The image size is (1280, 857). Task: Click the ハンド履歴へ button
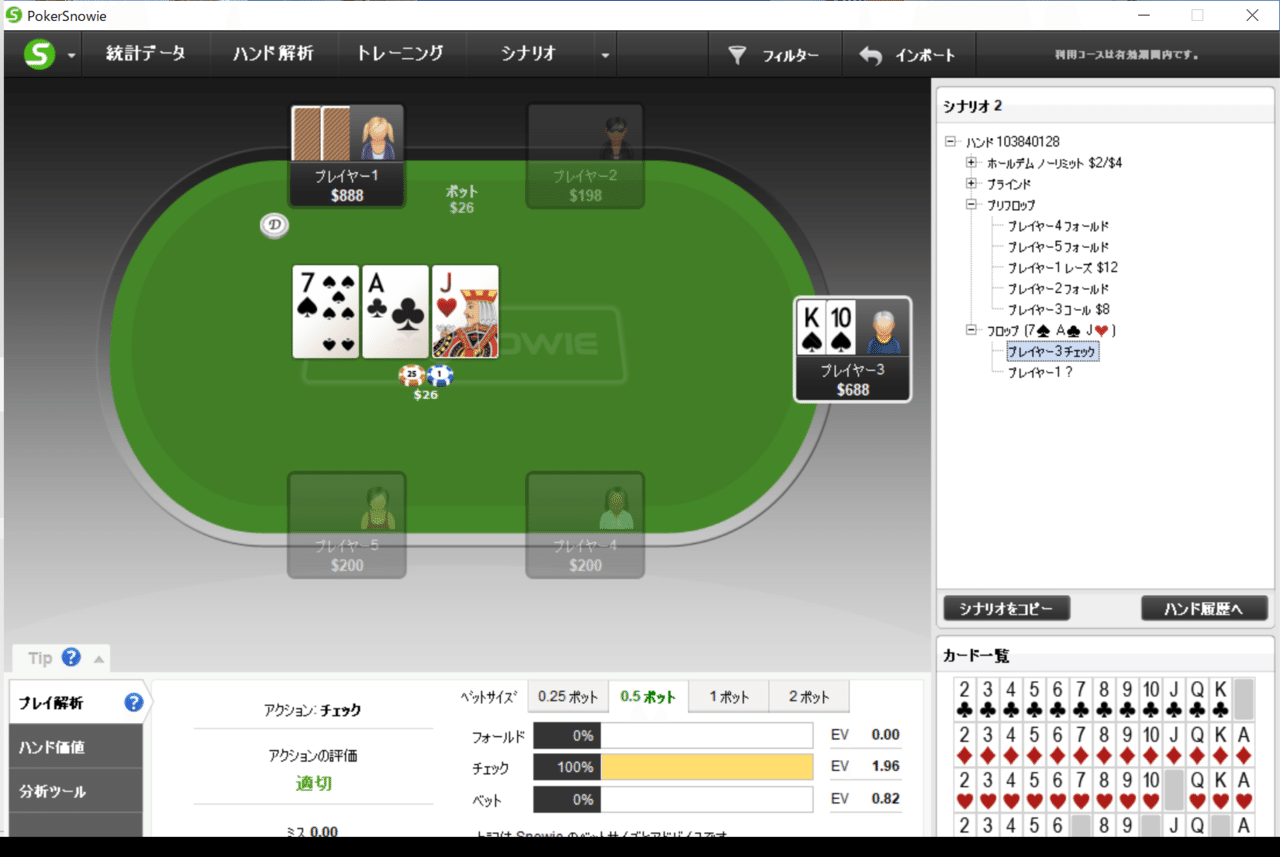point(1205,608)
